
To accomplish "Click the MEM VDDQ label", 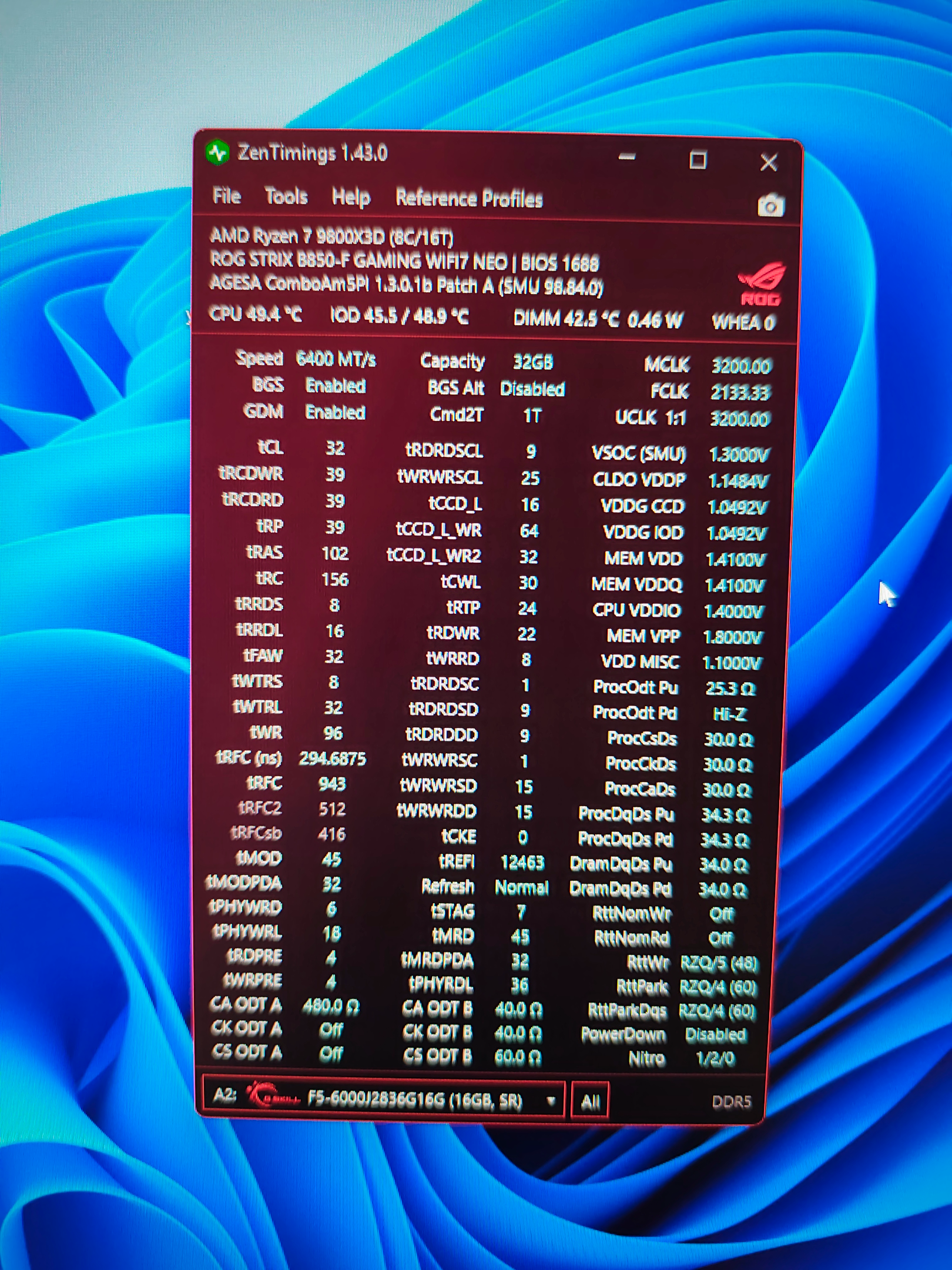I will (x=636, y=584).
